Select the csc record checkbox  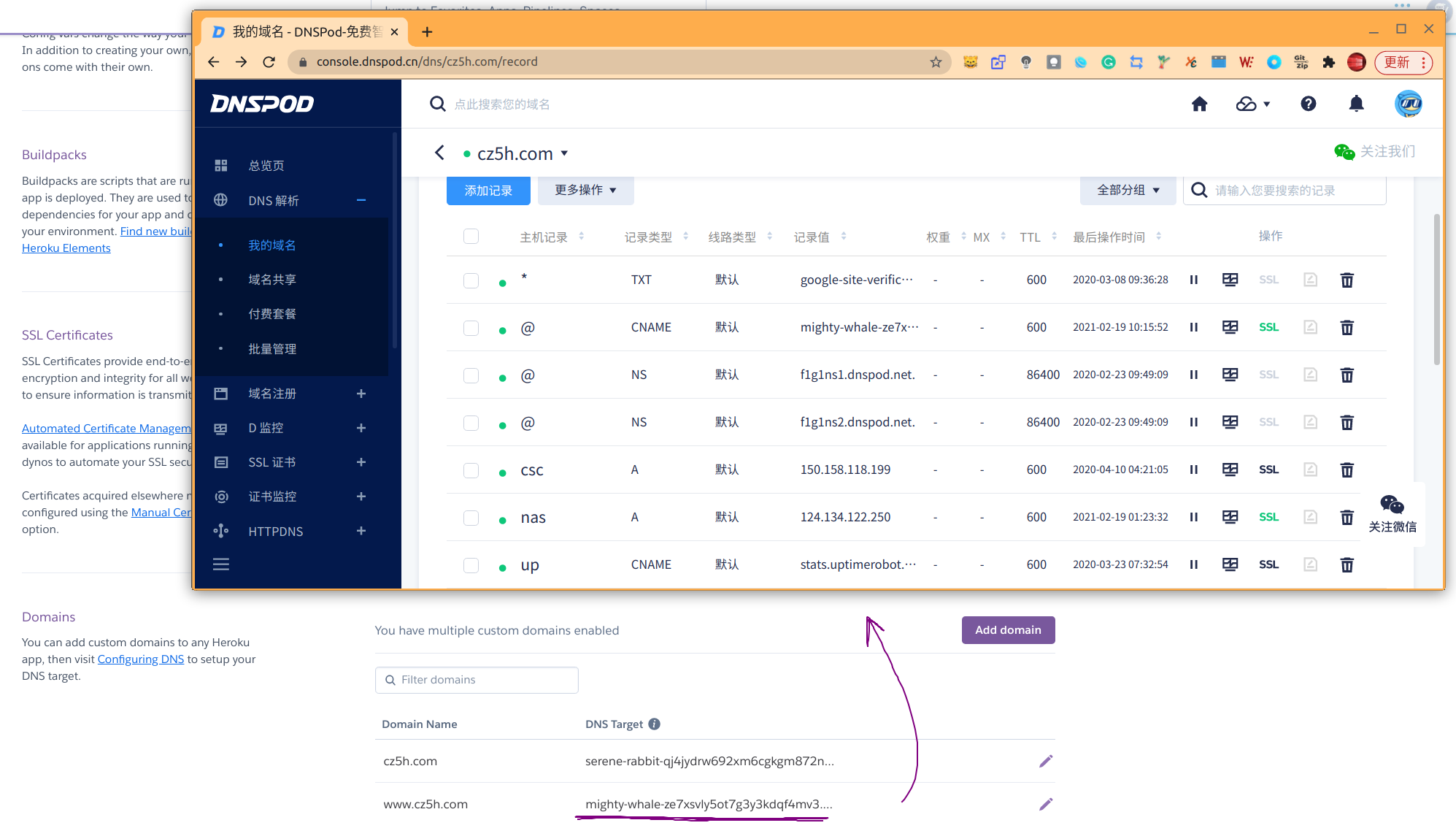coord(471,470)
